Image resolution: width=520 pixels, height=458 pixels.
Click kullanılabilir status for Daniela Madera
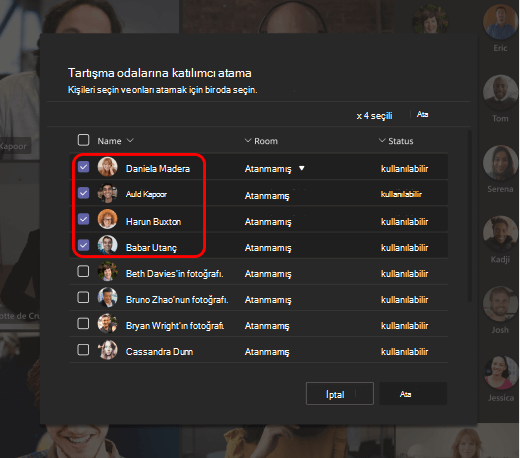[x=404, y=169]
